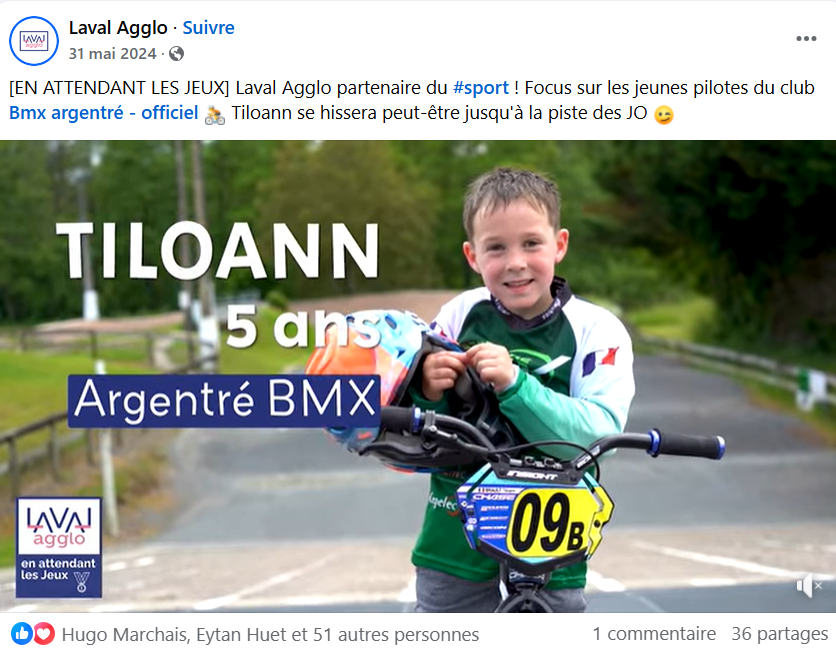The height and width of the screenshot is (650, 836).
Task: Click the red heart reaction icon
Action: [x=44, y=633]
